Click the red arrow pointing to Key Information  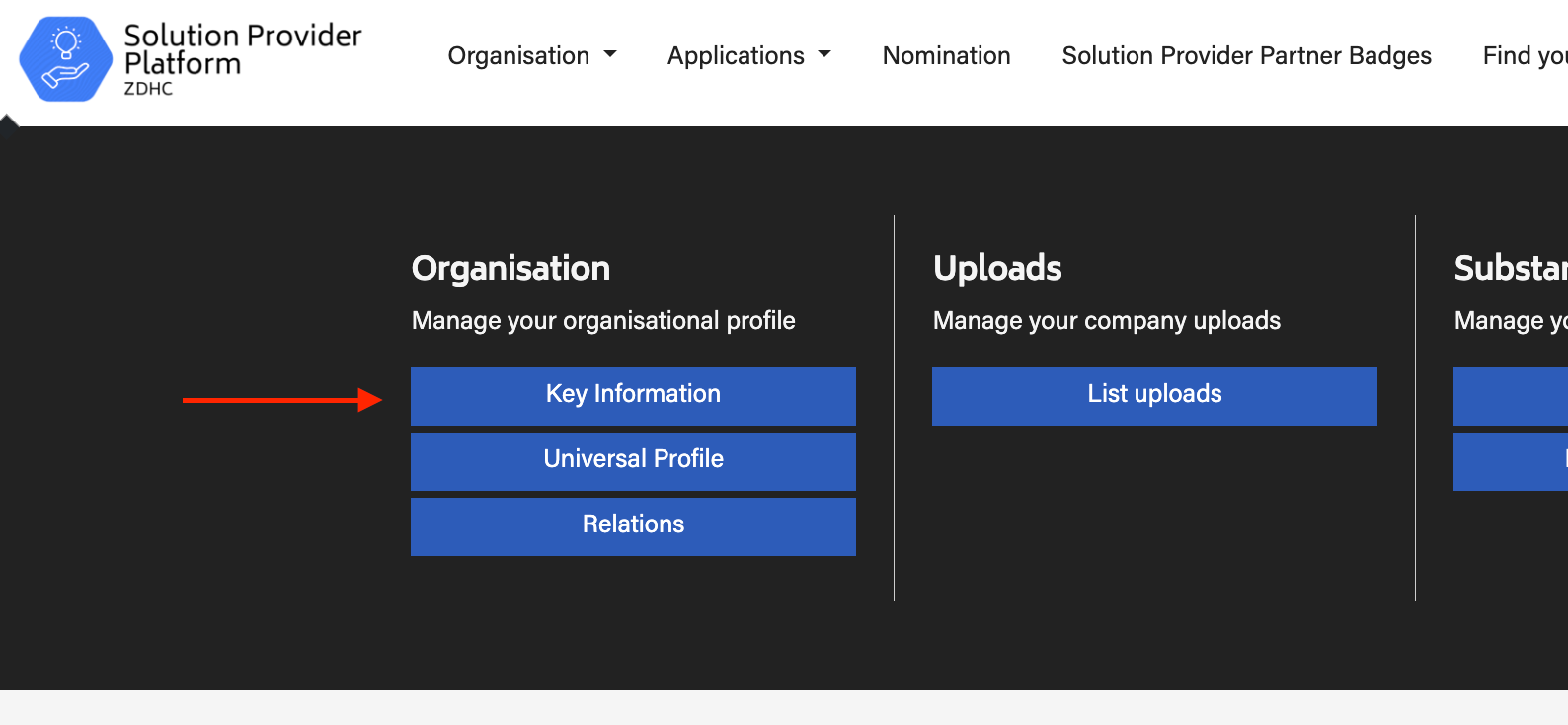pyautogui.click(x=282, y=400)
